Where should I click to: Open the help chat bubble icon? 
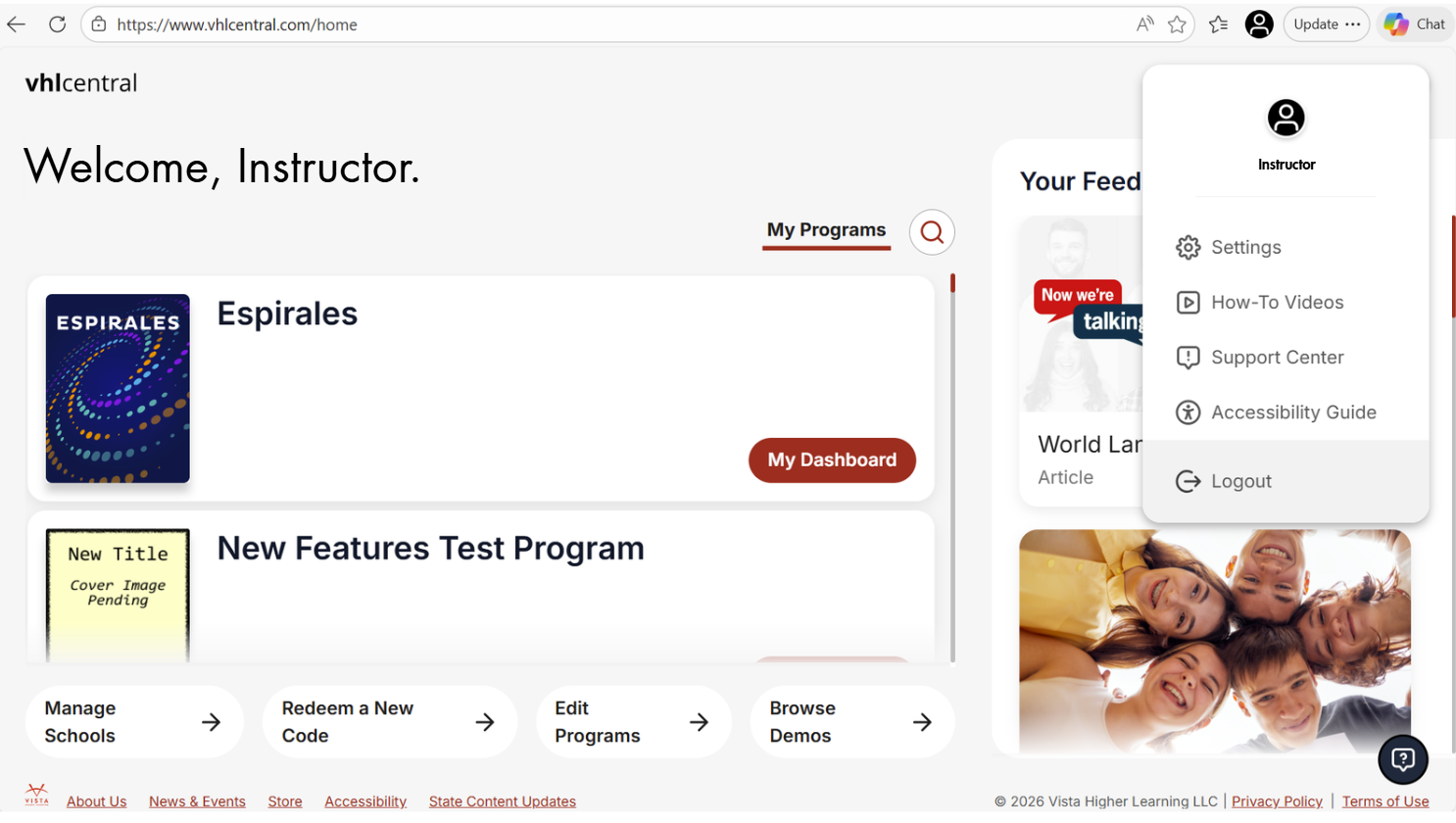coord(1402,759)
